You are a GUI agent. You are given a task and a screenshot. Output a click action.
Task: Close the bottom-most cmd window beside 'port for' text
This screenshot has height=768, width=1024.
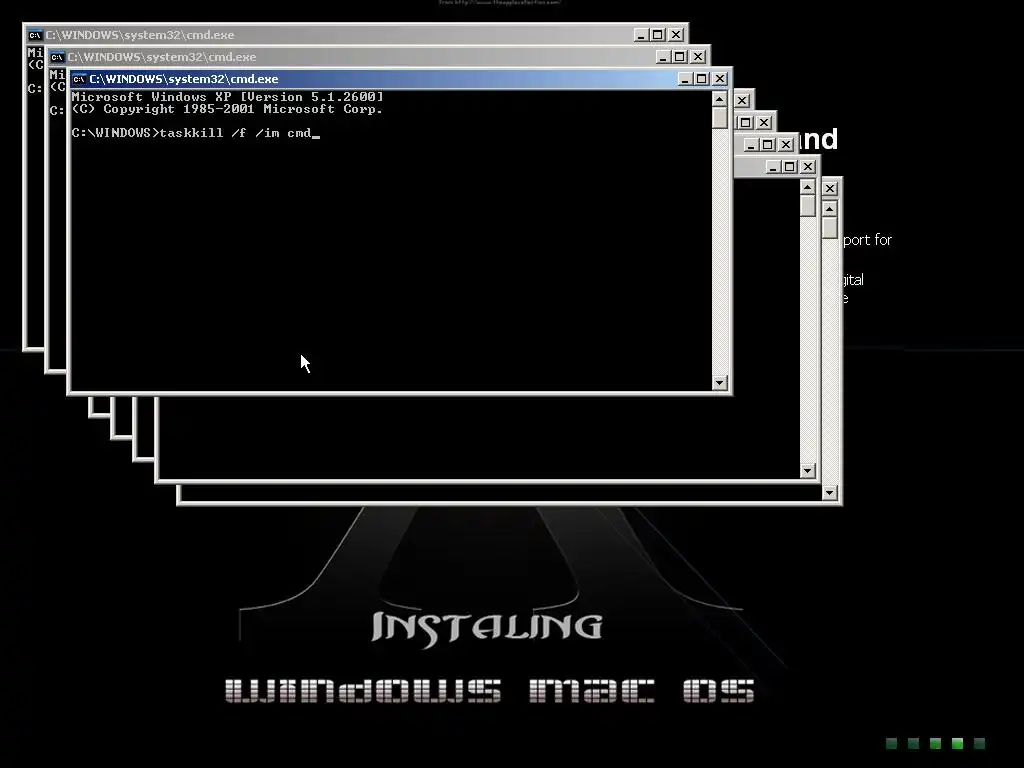829,189
